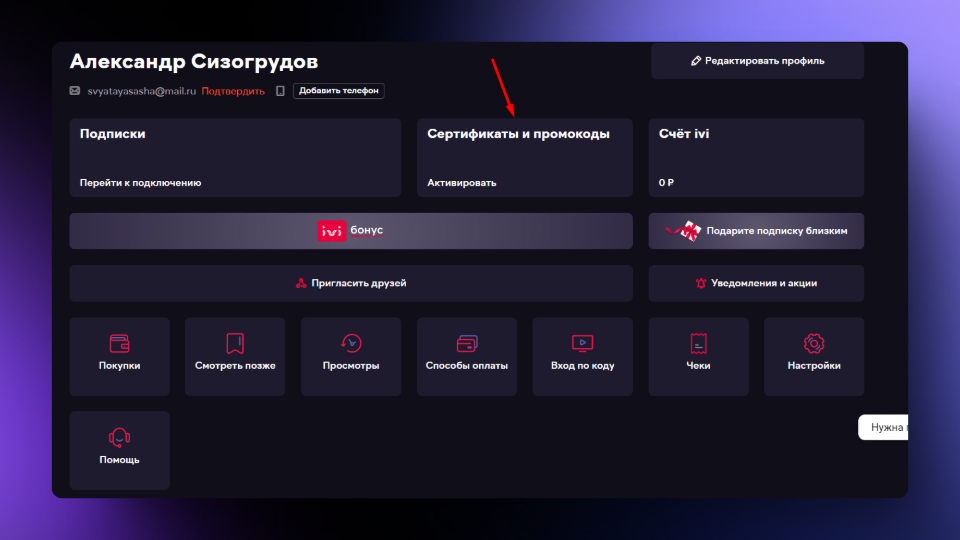Click the Смотреть позже label
This screenshot has height=540, width=960.
coord(235,366)
